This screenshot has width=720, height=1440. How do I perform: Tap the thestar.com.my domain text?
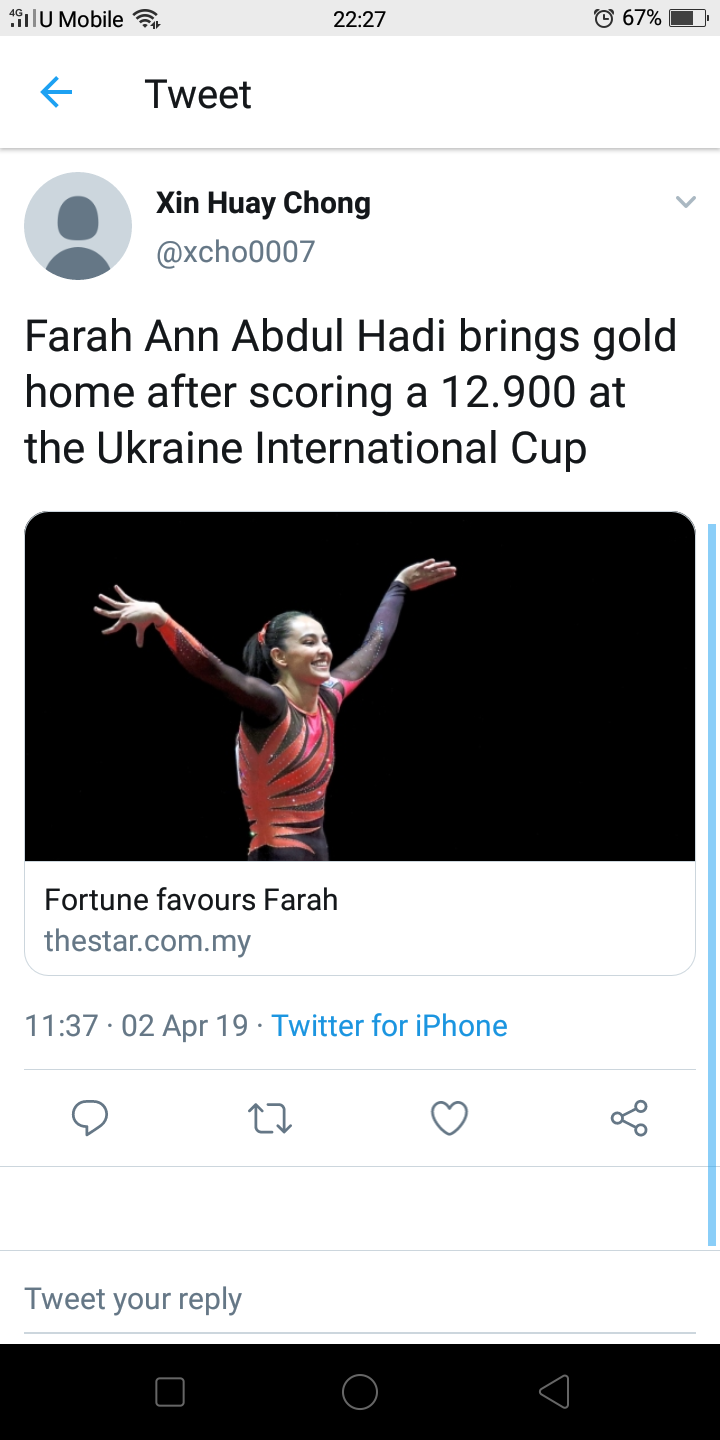click(x=148, y=941)
